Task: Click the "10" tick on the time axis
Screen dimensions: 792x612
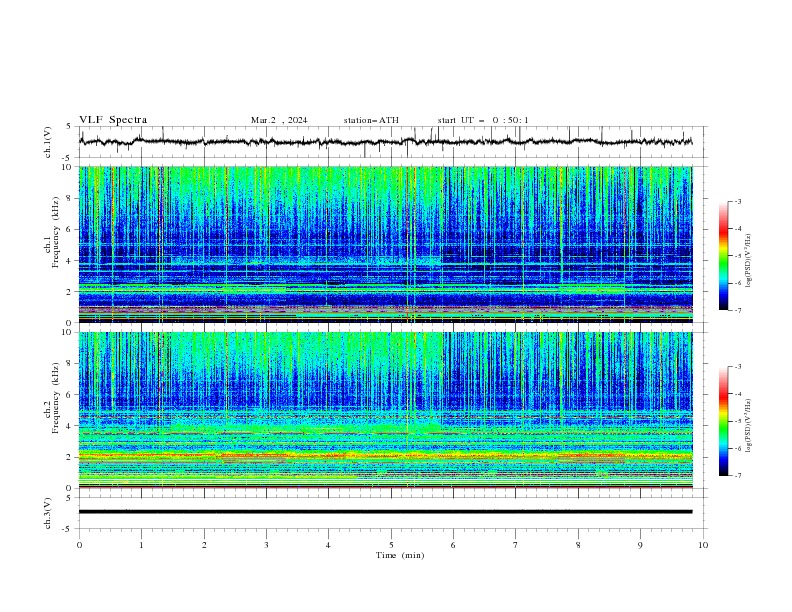Action: tap(703, 545)
